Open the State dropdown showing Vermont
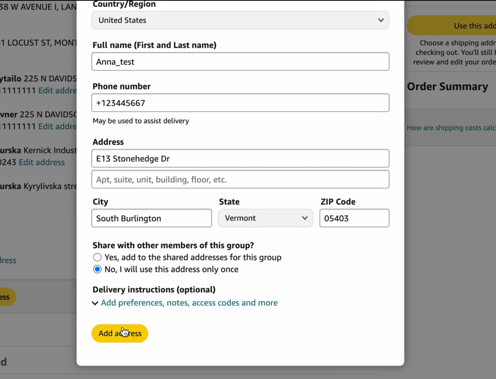Image resolution: width=496 pixels, height=379 pixels. pyautogui.click(x=266, y=218)
